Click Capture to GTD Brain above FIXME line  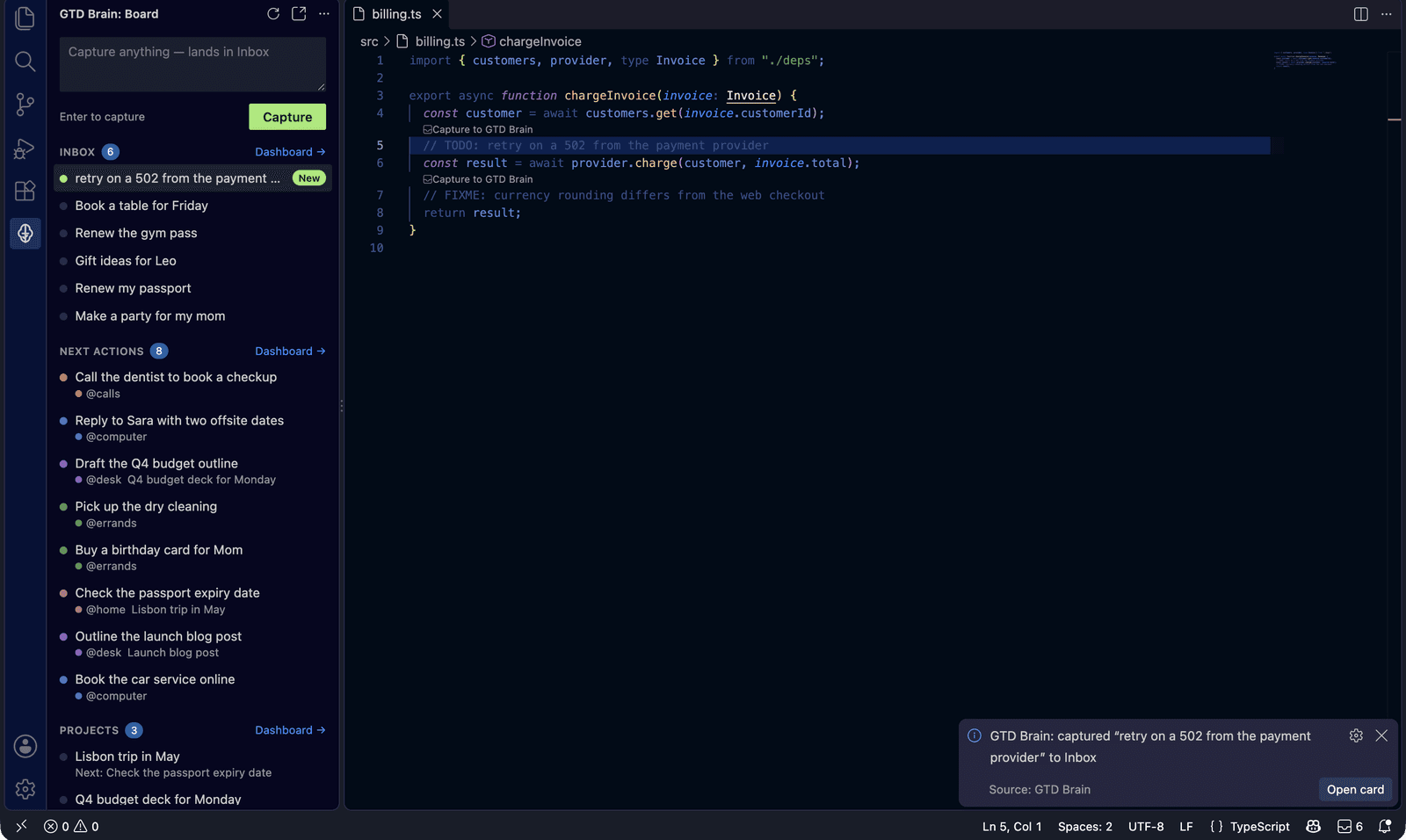478,179
